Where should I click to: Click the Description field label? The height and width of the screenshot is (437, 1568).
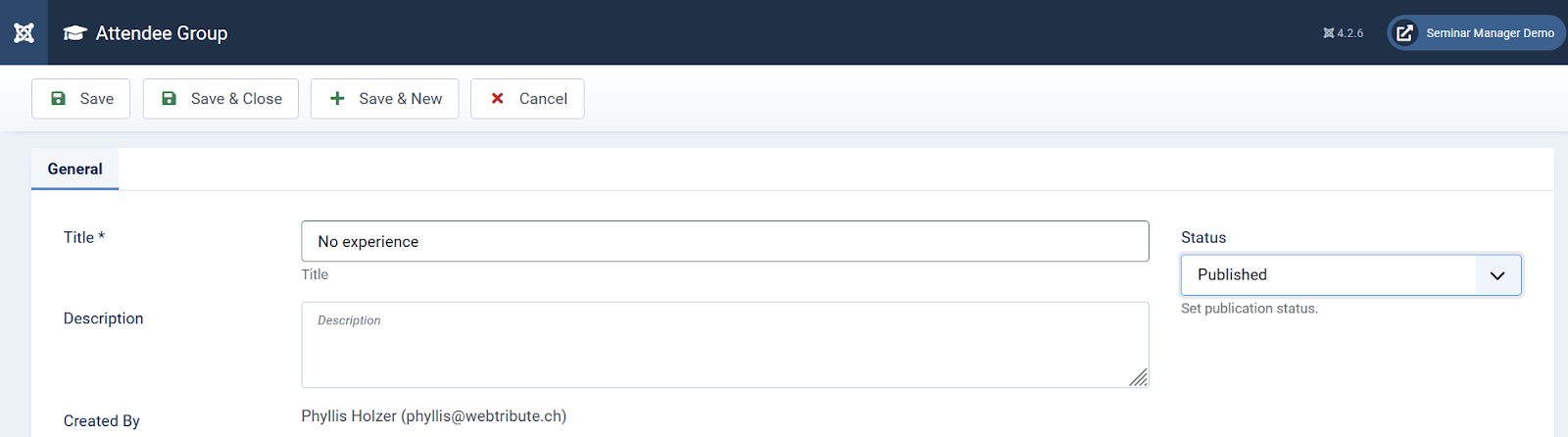click(x=104, y=318)
